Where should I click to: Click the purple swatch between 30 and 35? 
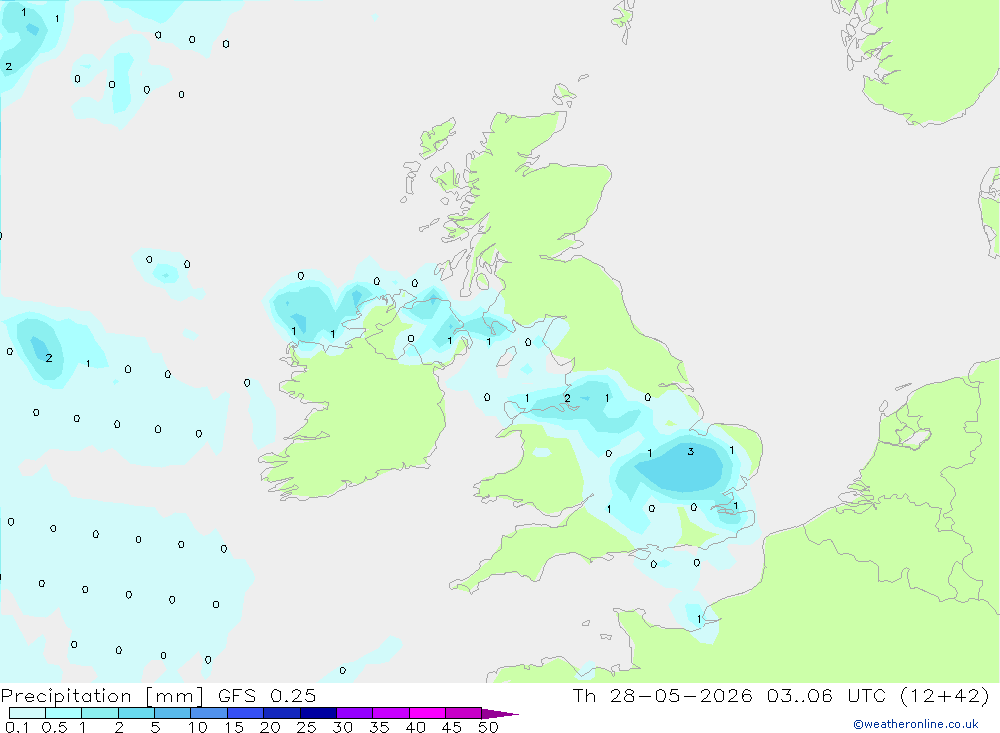[x=354, y=713]
